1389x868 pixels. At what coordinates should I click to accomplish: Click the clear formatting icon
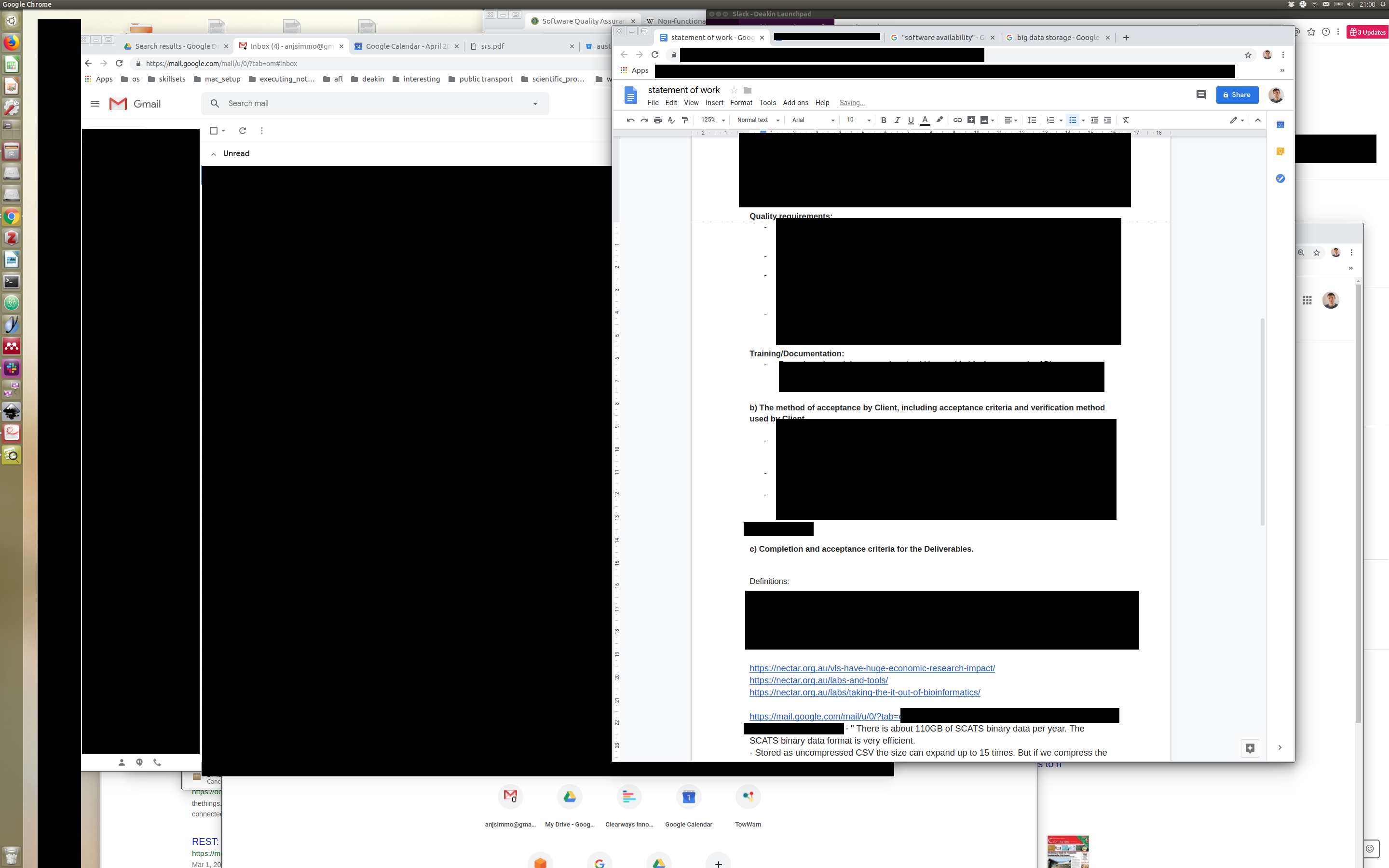(x=1126, y=120)
